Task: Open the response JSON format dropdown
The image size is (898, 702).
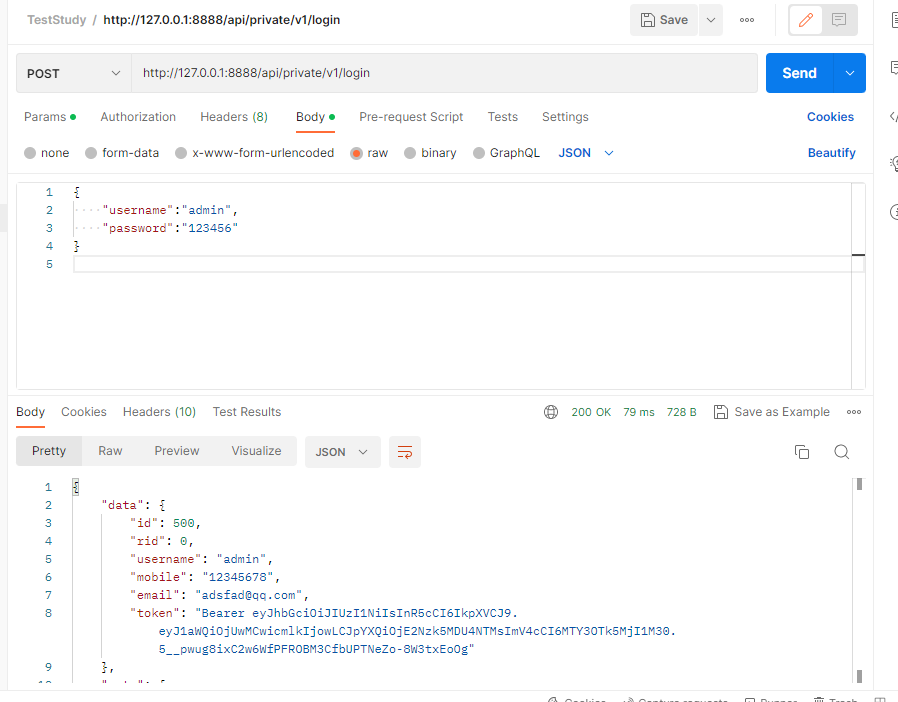Action: click(342, 452)
